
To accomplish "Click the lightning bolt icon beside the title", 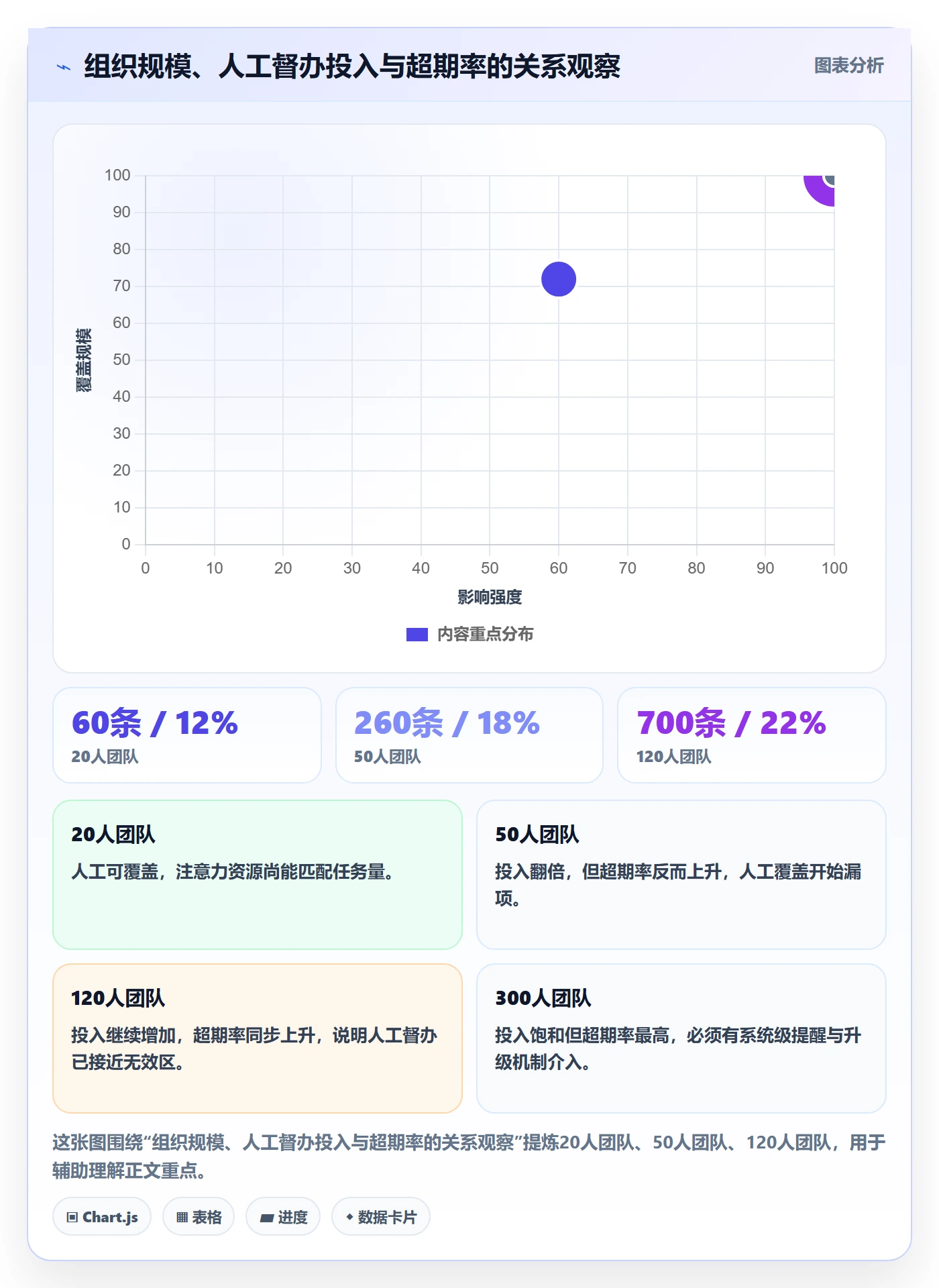I will tap(64, 67).
